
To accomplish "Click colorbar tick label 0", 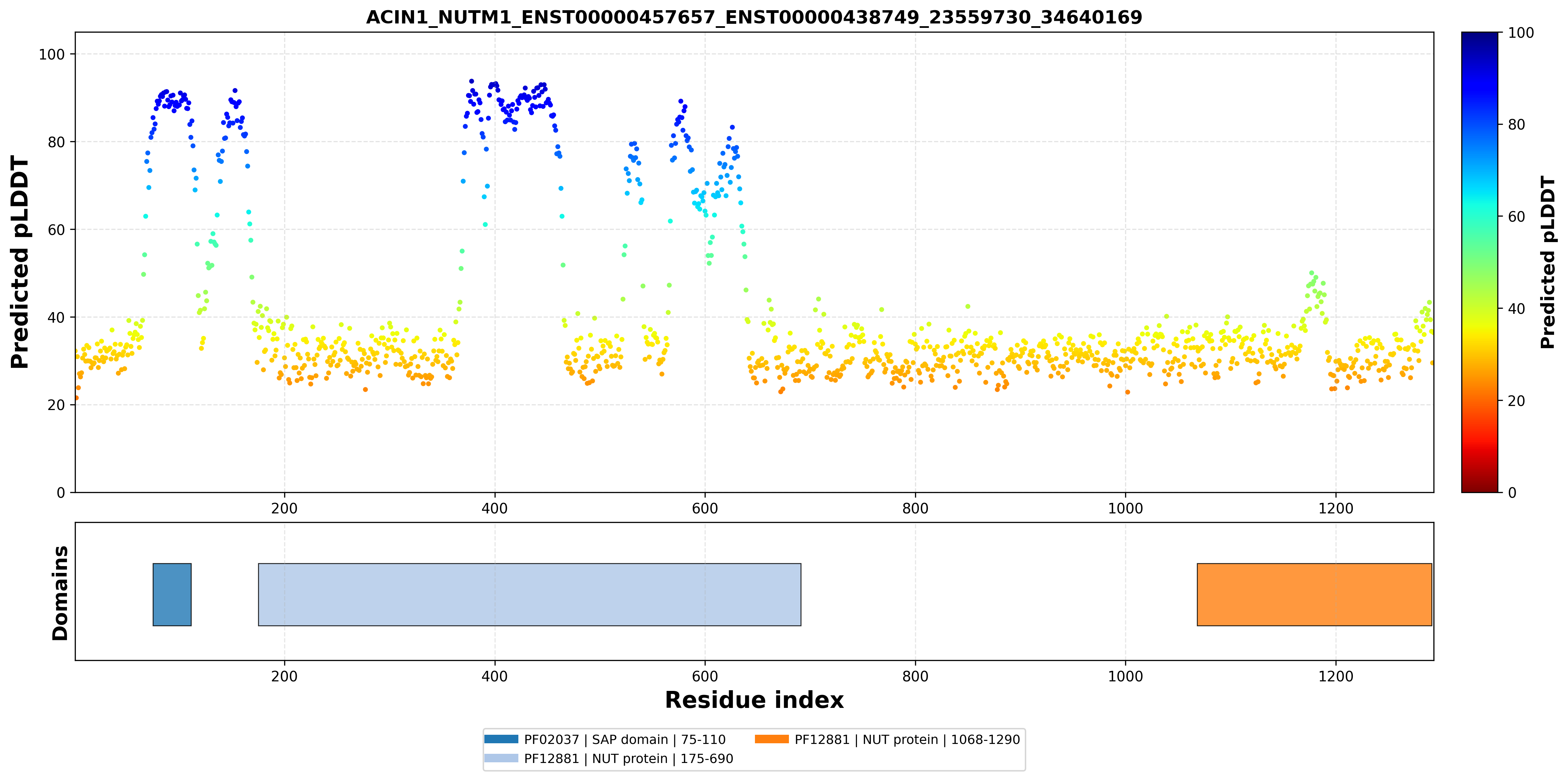I will [x=1512, y=492].
